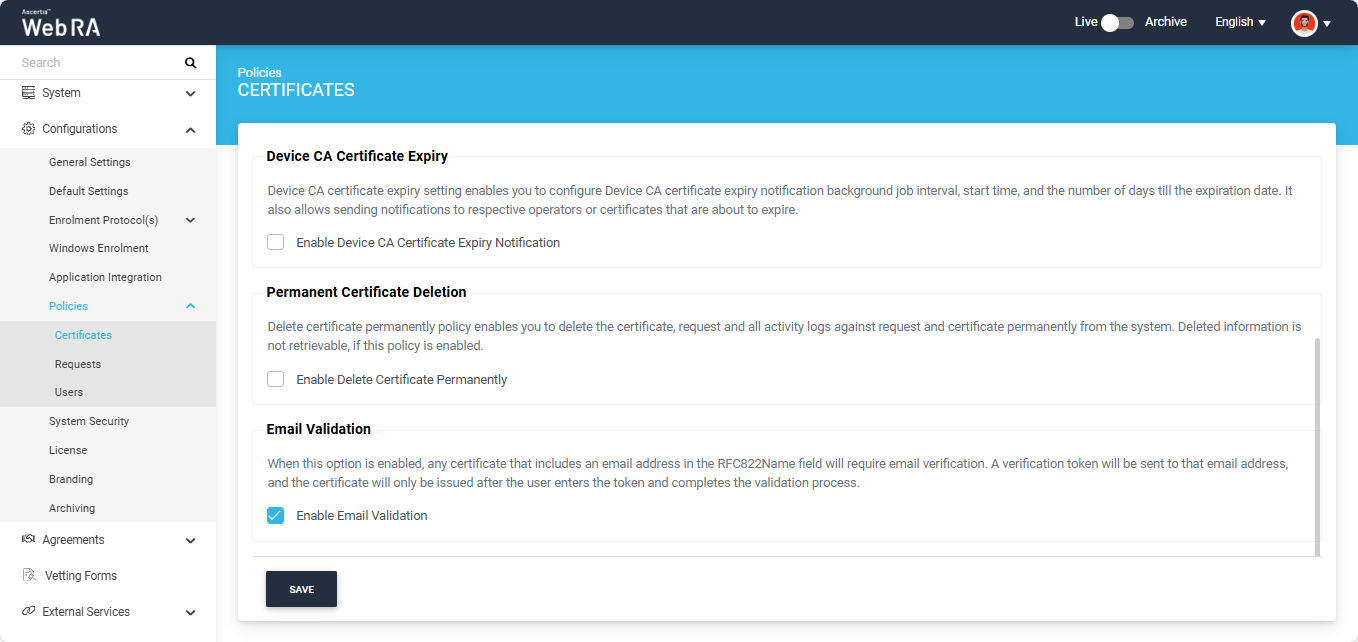The height and width of the screenshot is (642, 1358).
Task: Click the user profile avatar
Action: pyautogui.click(x=1304, y=23)
